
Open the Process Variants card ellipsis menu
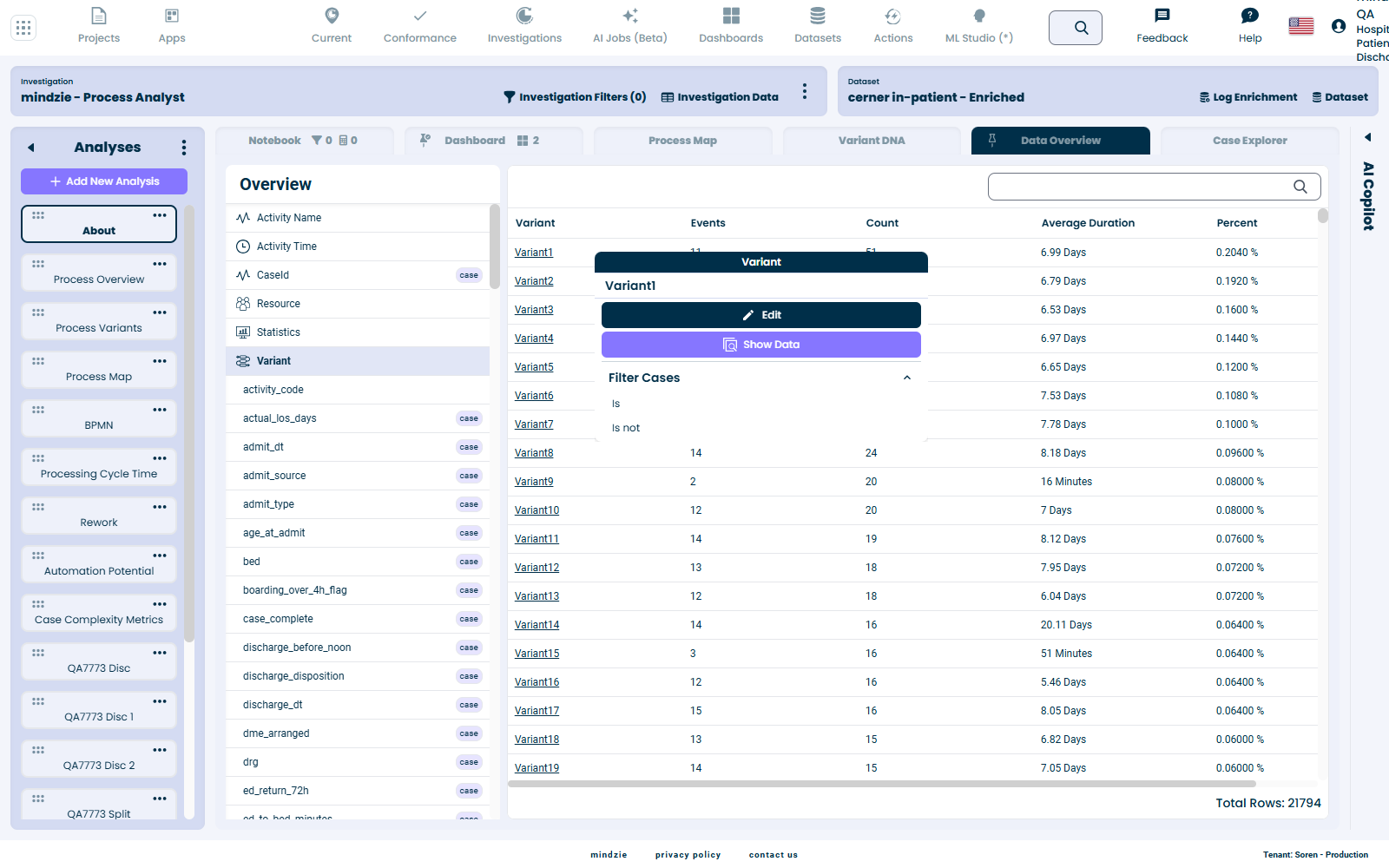(x=160, y=312)
